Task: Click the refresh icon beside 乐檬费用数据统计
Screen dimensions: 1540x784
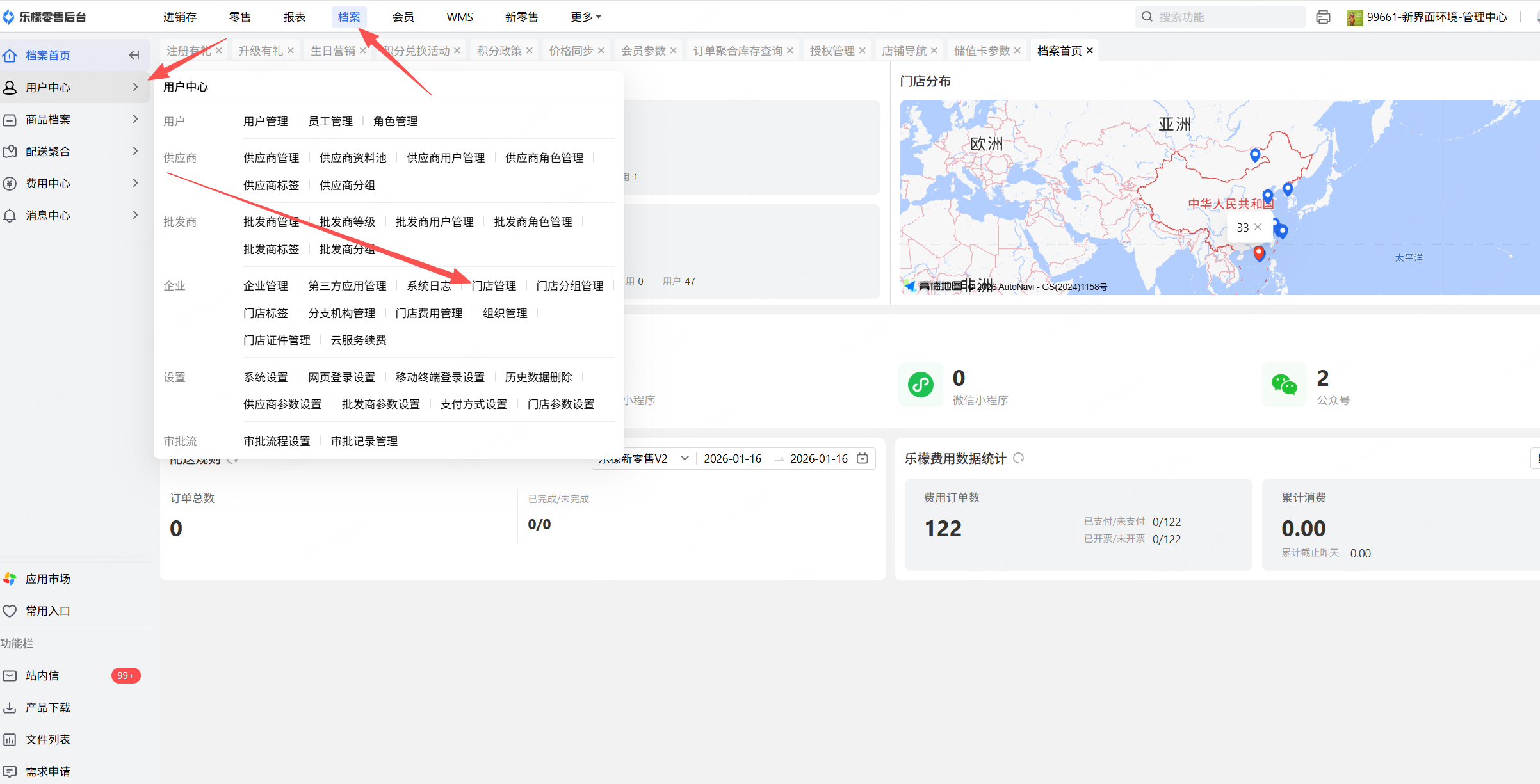Action: pos(1019,458)
